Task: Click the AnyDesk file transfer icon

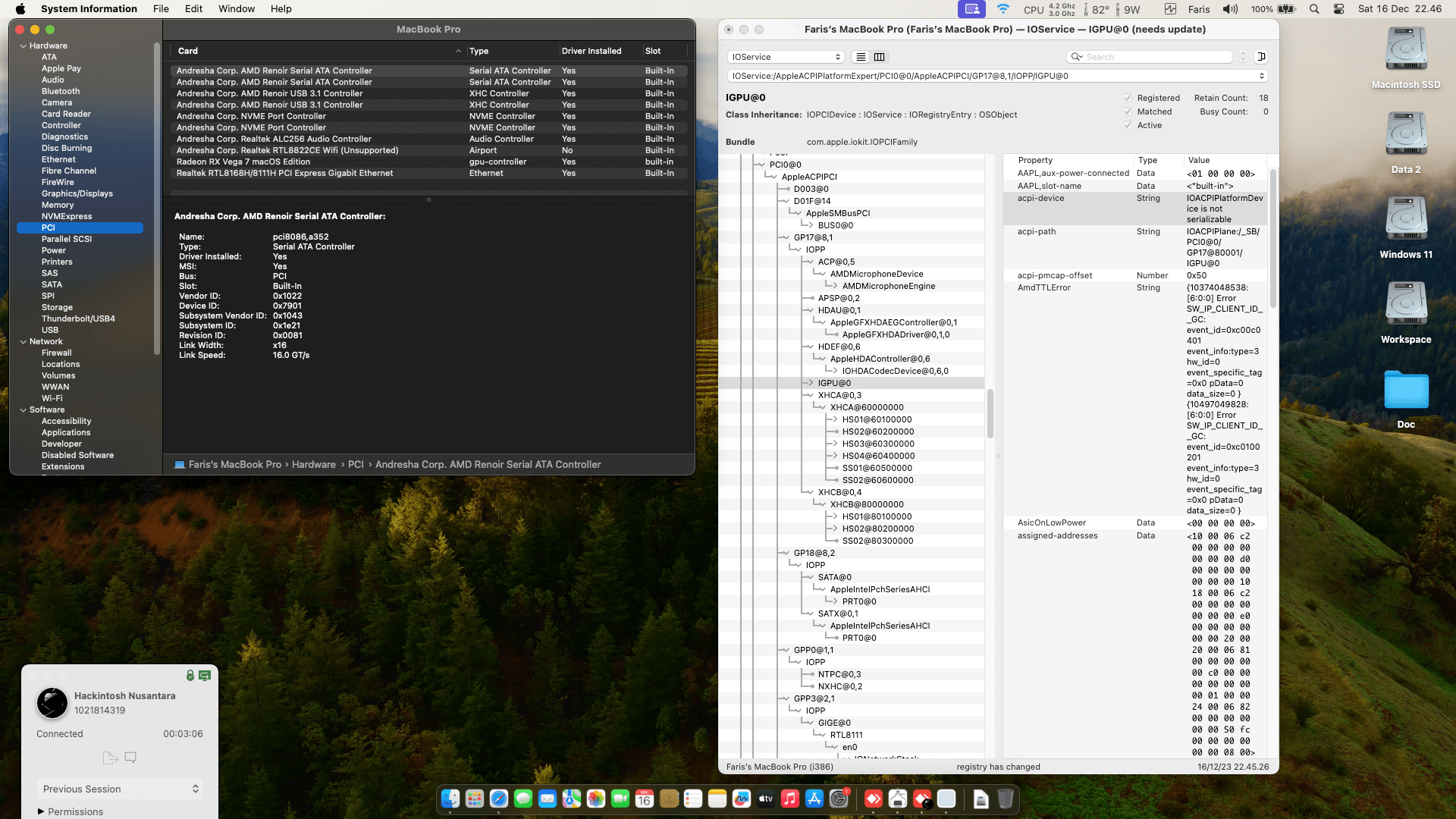Action: tap(109, 758)
